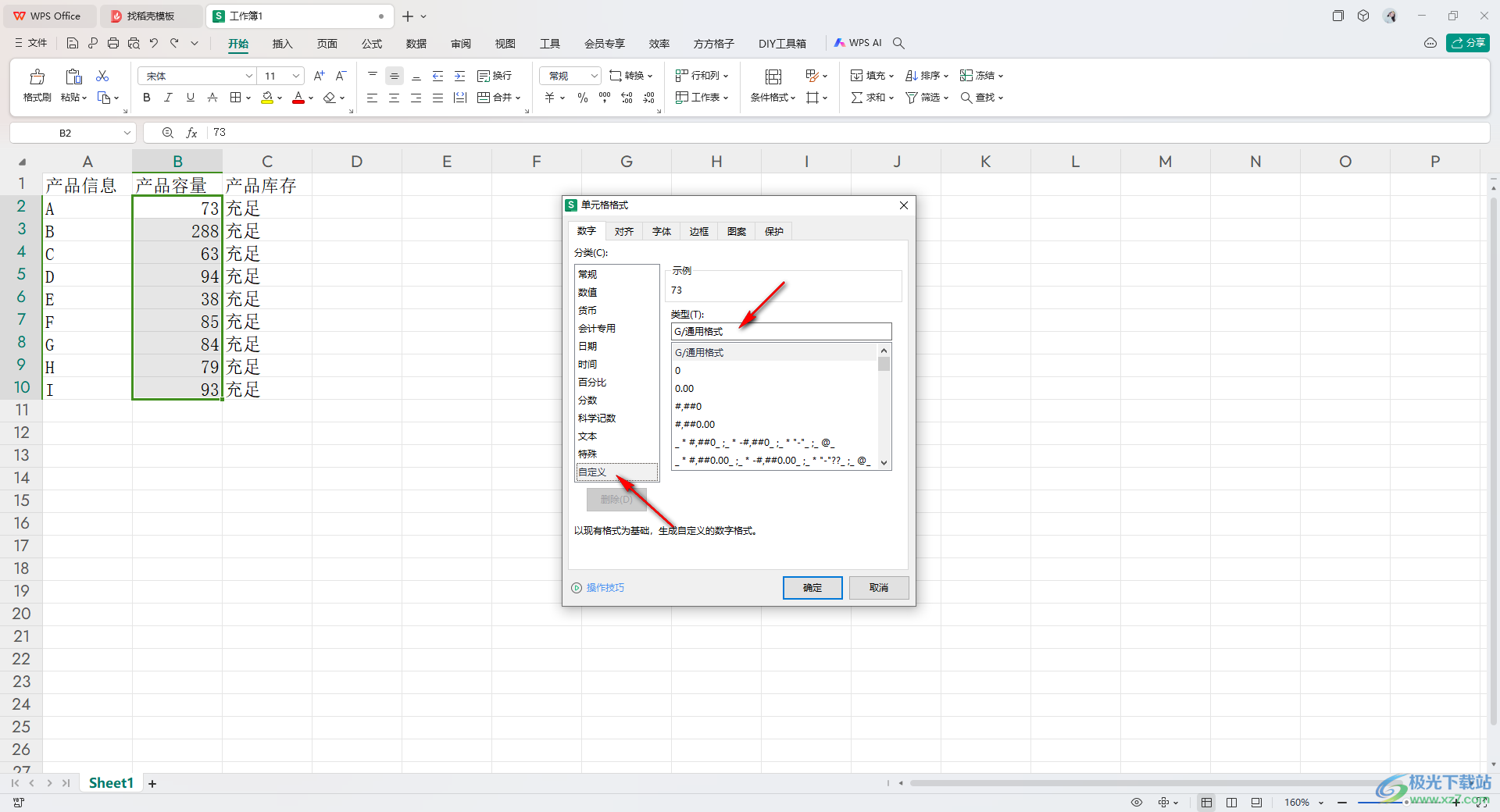
Task: Select 百分比 category in list
Action: coord(616,382)
